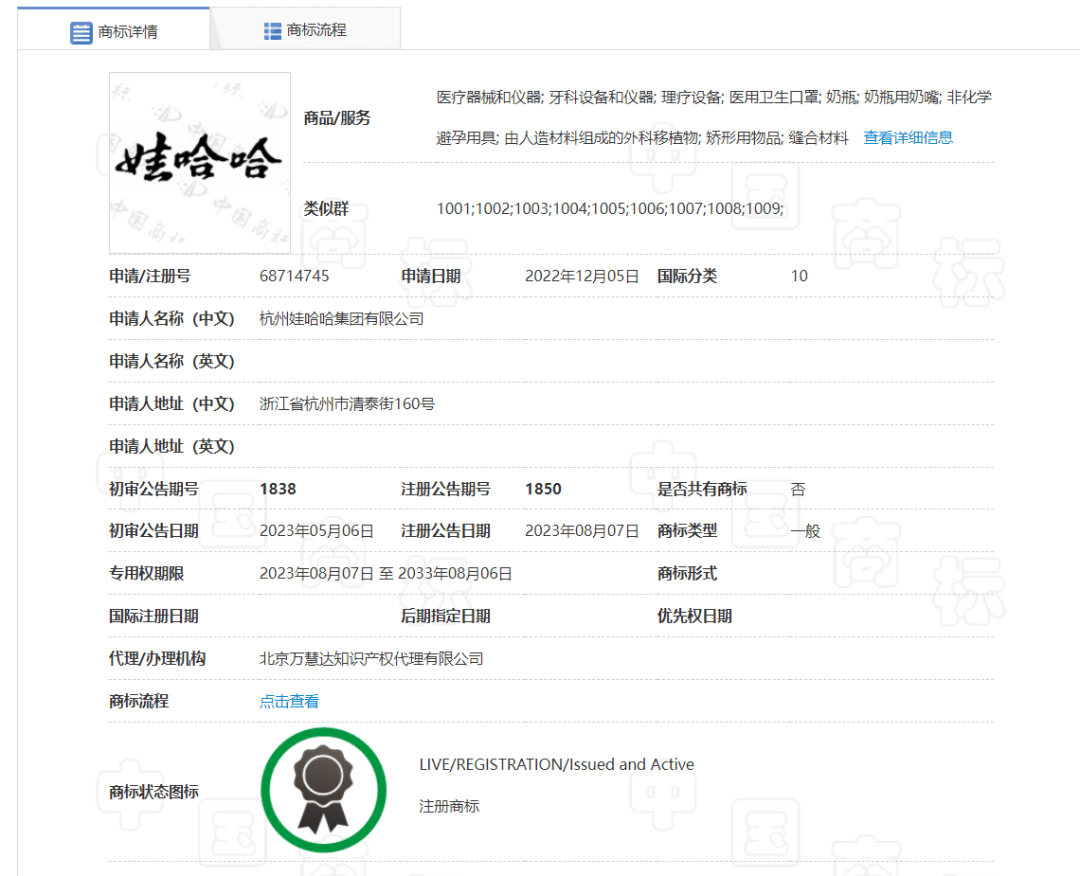This screenshot has width=1080, height=876.
Task: Click registration announcement issue number 1850
Action: pyautogui.click(x=543, y=489)
